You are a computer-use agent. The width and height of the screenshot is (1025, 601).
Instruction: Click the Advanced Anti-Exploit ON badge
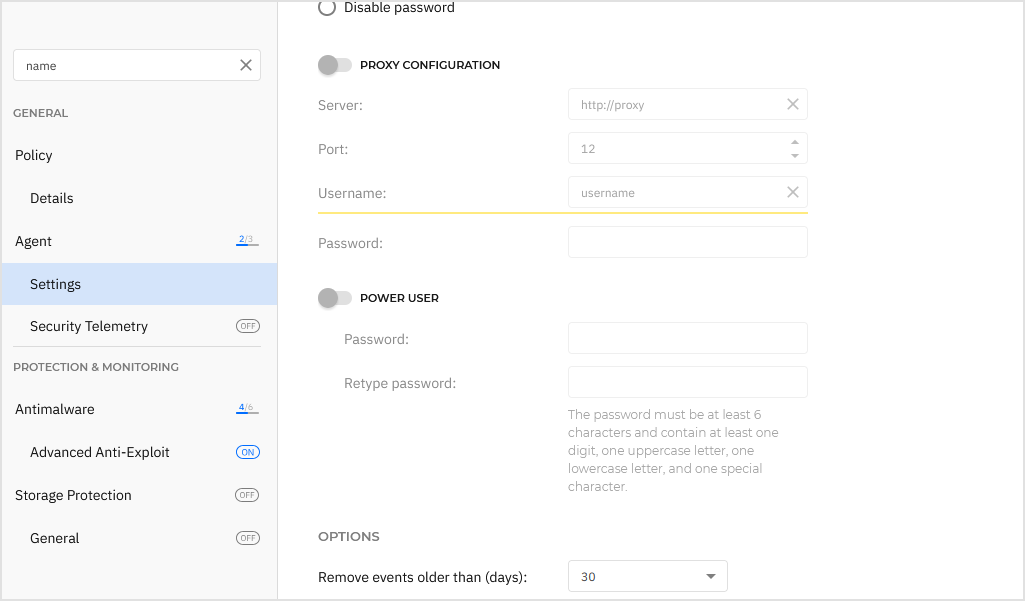(247, 452)
